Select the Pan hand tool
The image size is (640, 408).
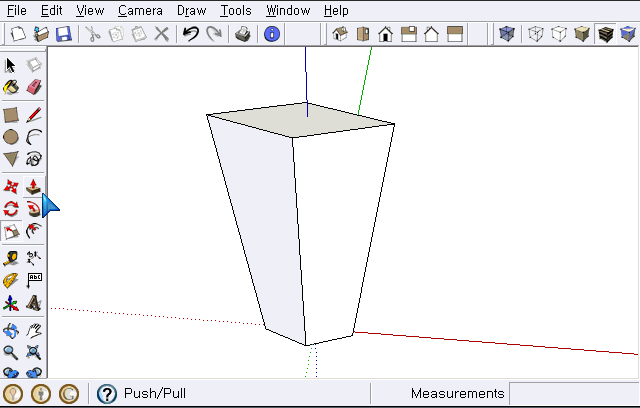[34, 330]
